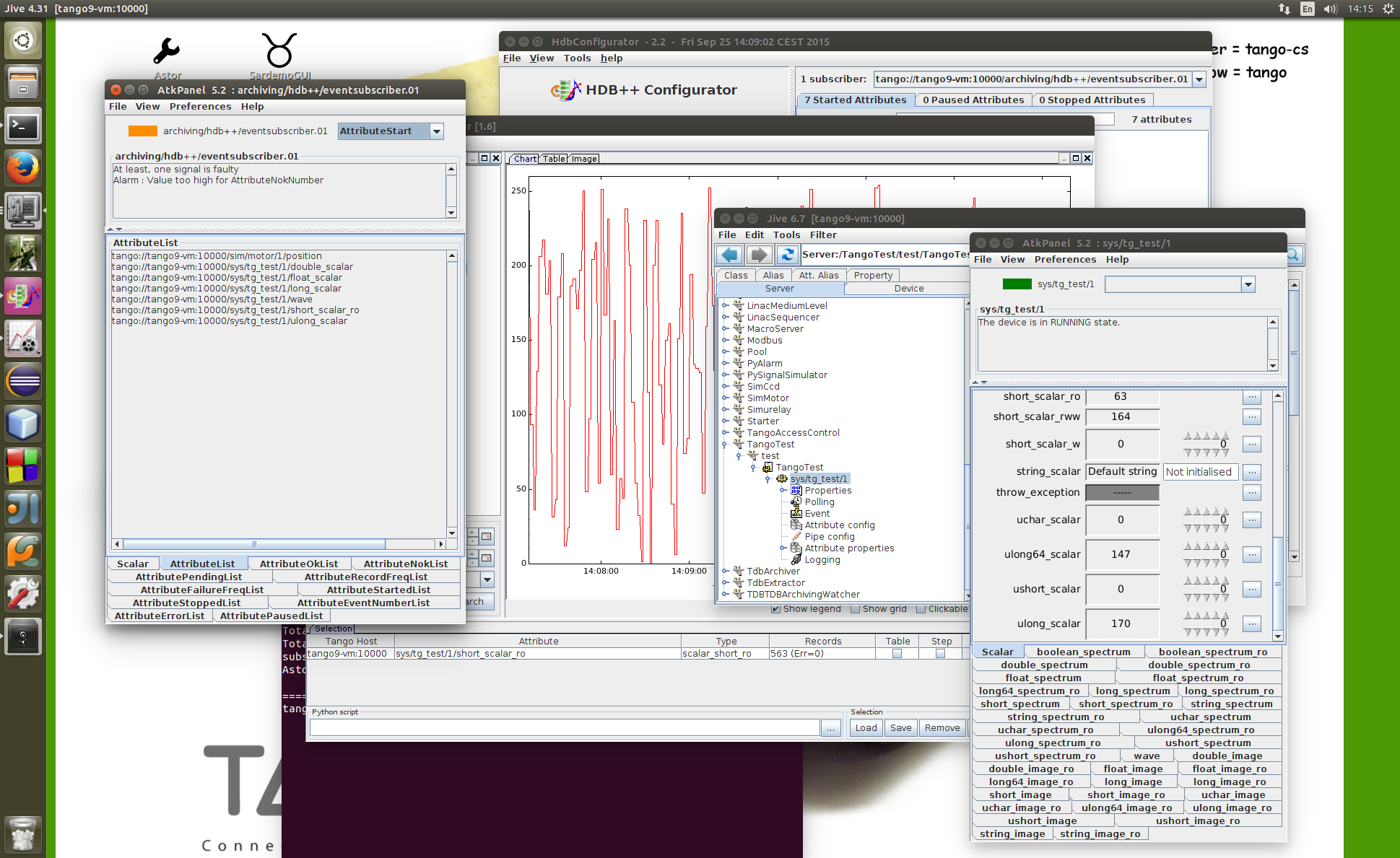Open the SardemoGUI desktop icon

tap(279, 51)
